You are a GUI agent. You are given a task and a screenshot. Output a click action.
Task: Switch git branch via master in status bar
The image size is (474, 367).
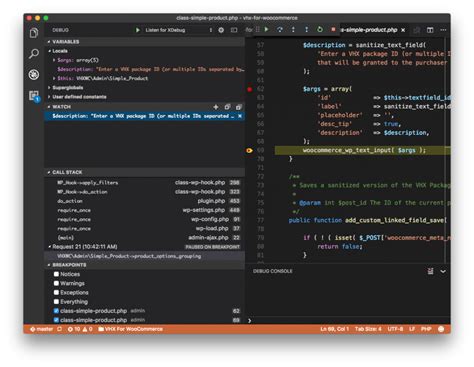click(x=42, y=329)
